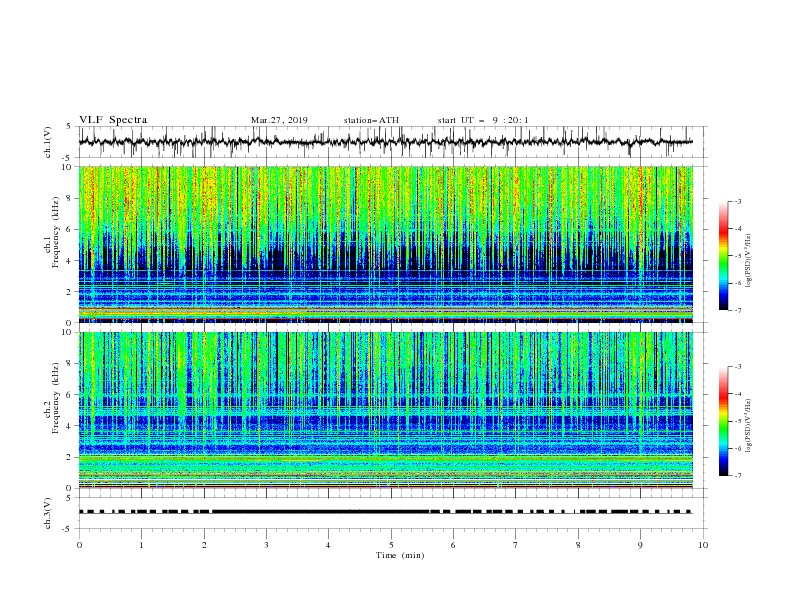Click the ch.2 colorbar 'log(PSD)(V²/Hz)' label
792x612 pixels.
749,426
